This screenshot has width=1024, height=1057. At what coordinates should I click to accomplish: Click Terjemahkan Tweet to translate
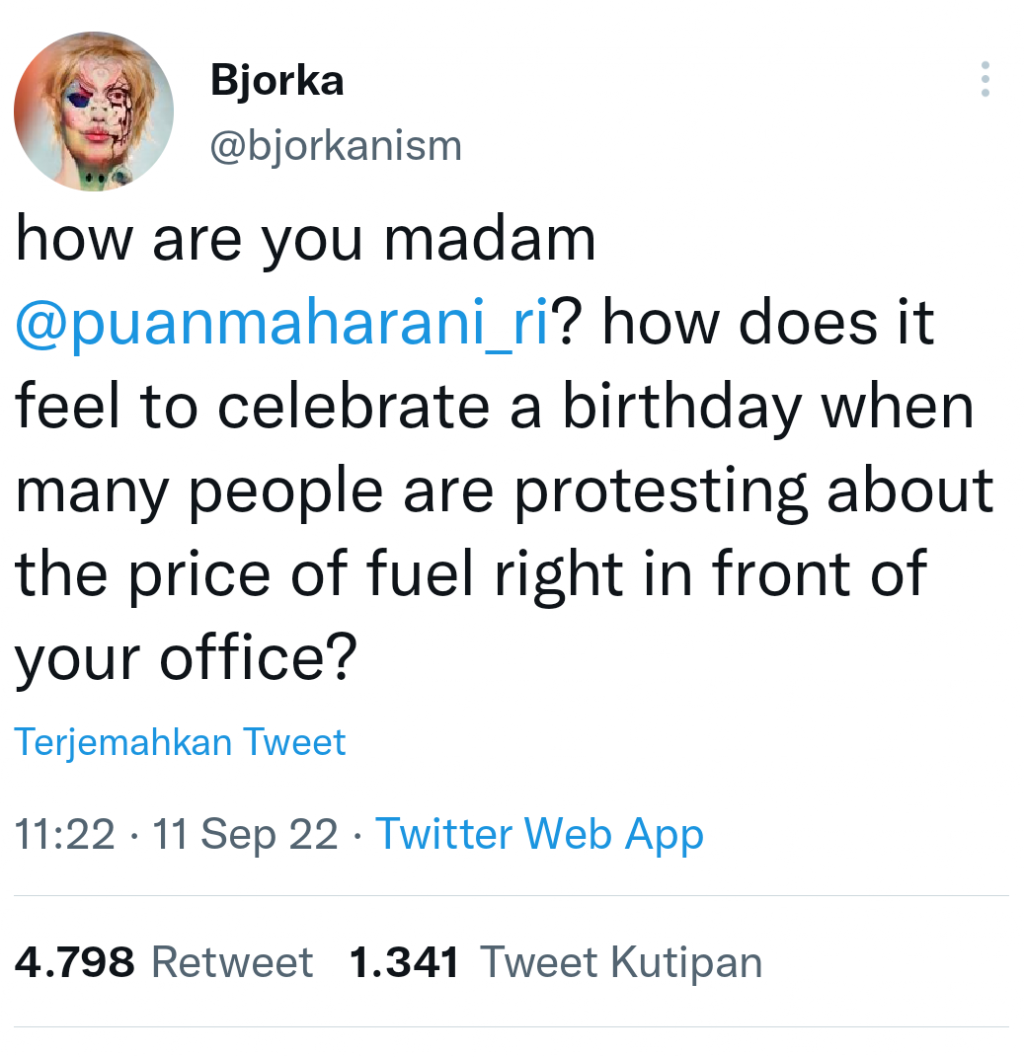point(180,743)
